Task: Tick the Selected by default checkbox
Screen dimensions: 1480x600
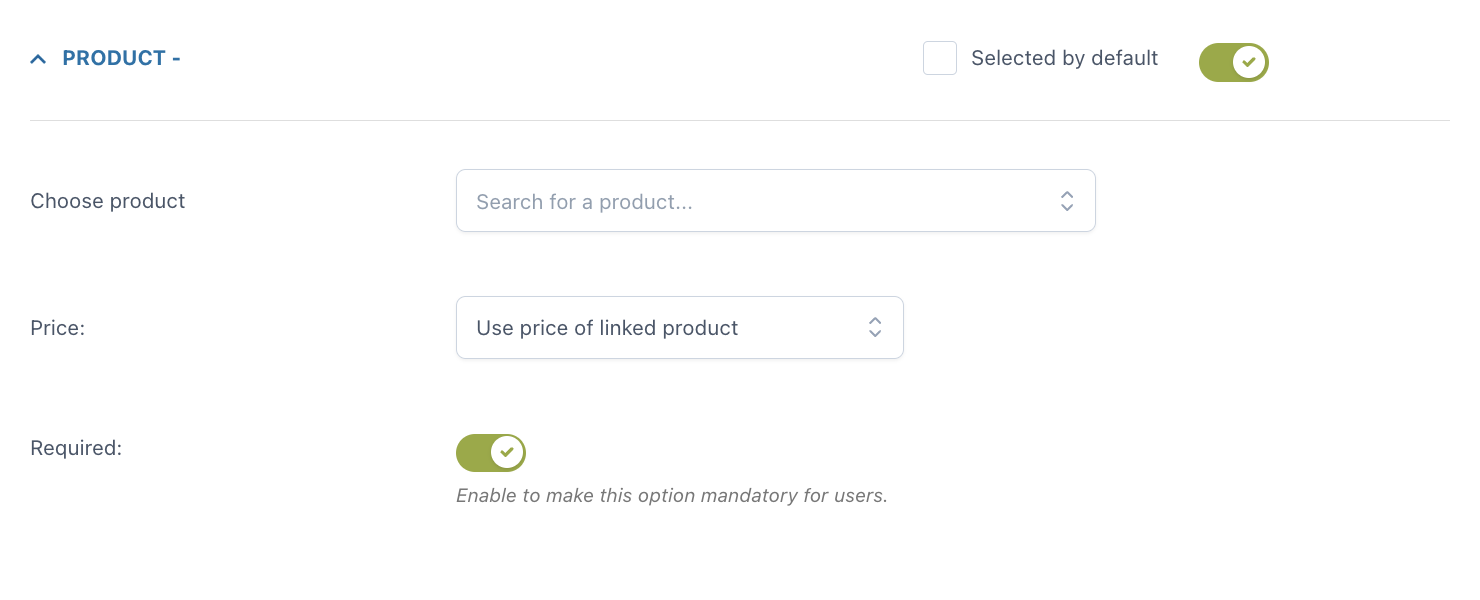Action: (940, 58)
